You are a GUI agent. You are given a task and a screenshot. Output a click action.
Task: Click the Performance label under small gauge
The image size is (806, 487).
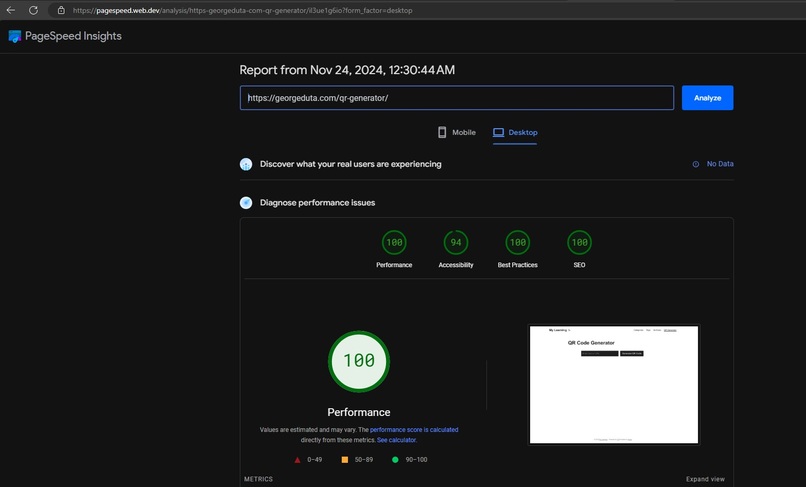coord(394,265)
